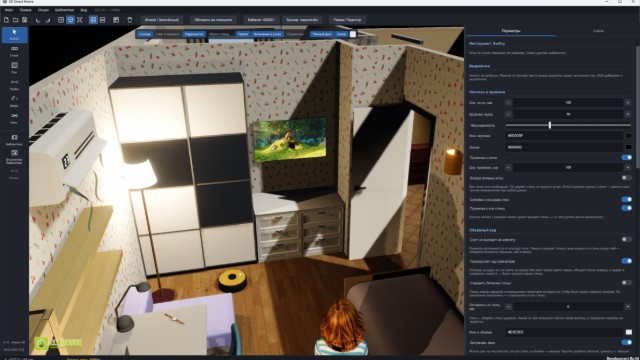Viewport: 640px width, 360px height.
Task: Open a project with the folder icon
Action: point(15,20)
